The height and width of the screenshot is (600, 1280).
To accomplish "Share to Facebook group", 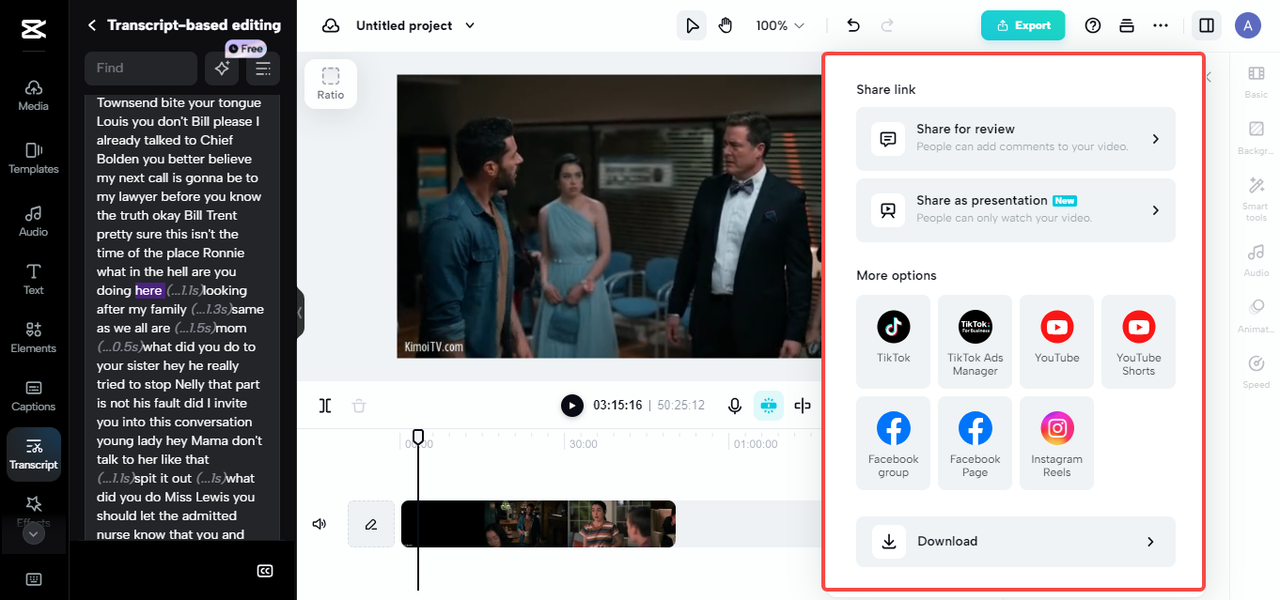I will coord(894,443).
